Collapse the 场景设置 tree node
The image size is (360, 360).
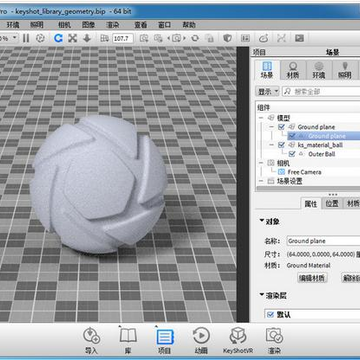(x=261, y=181)
